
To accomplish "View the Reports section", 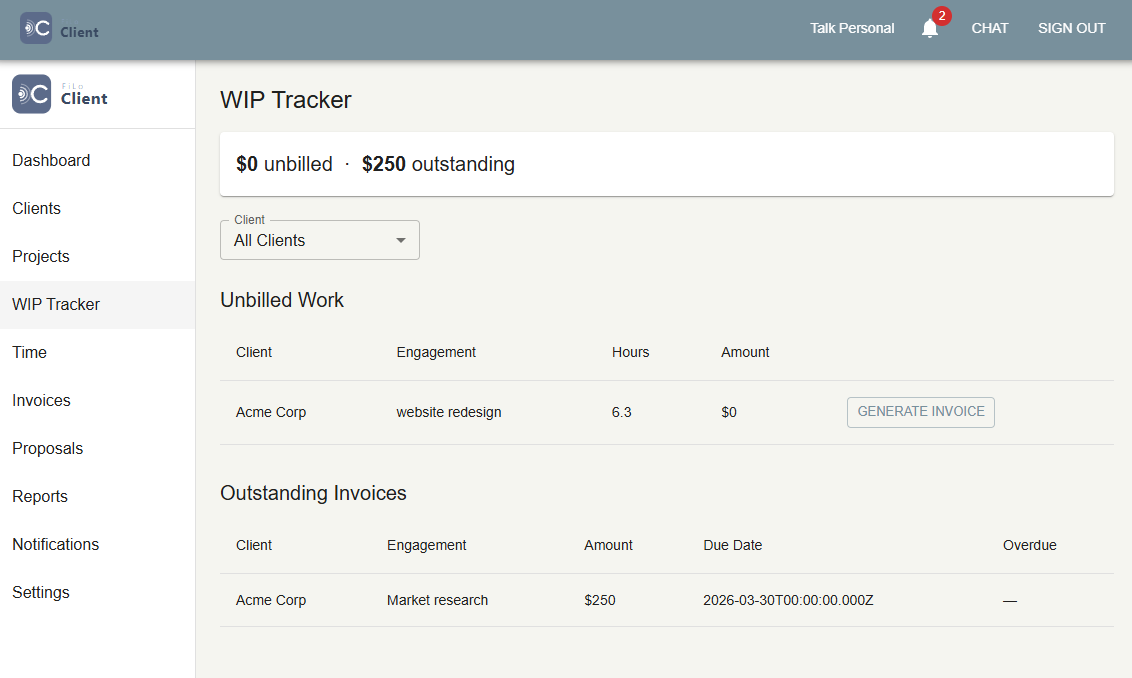I will [40, 496].
